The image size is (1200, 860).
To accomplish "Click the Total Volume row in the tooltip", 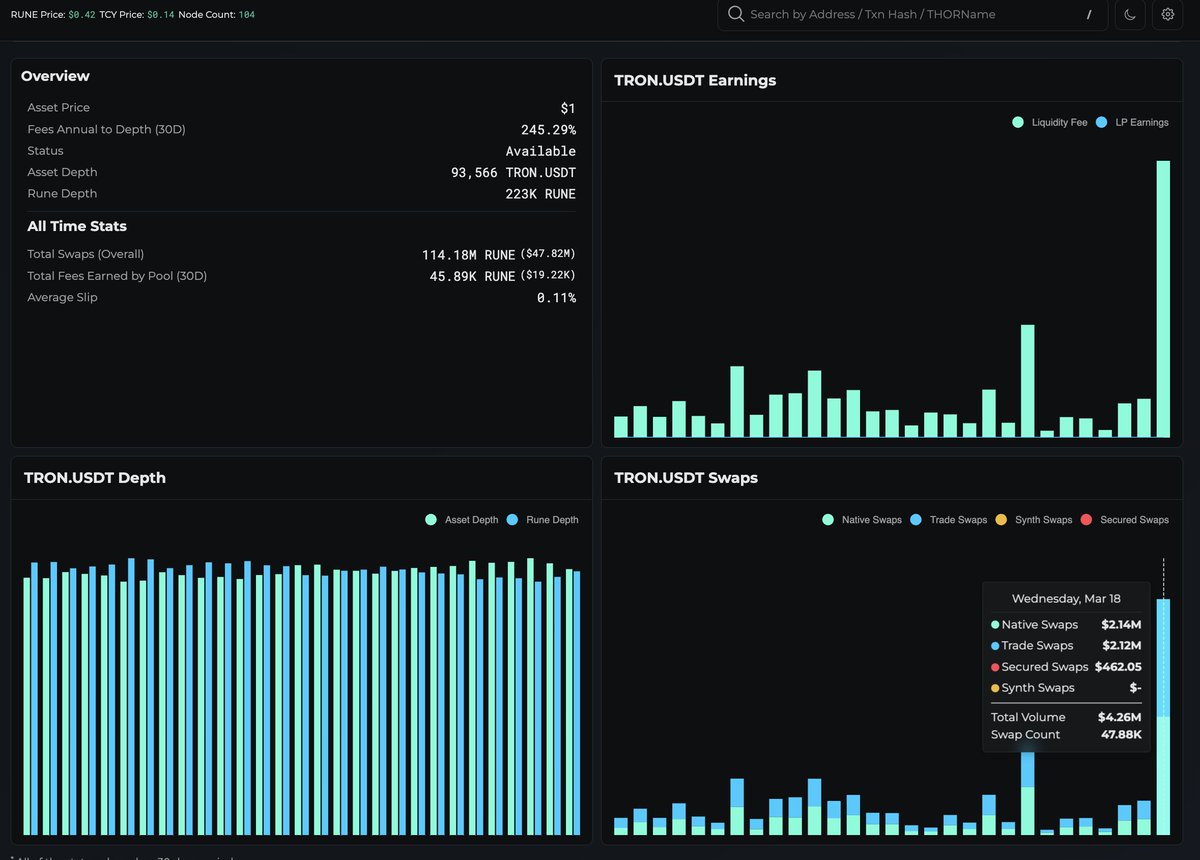I will pyautogui.click(x=1065, y=717).
